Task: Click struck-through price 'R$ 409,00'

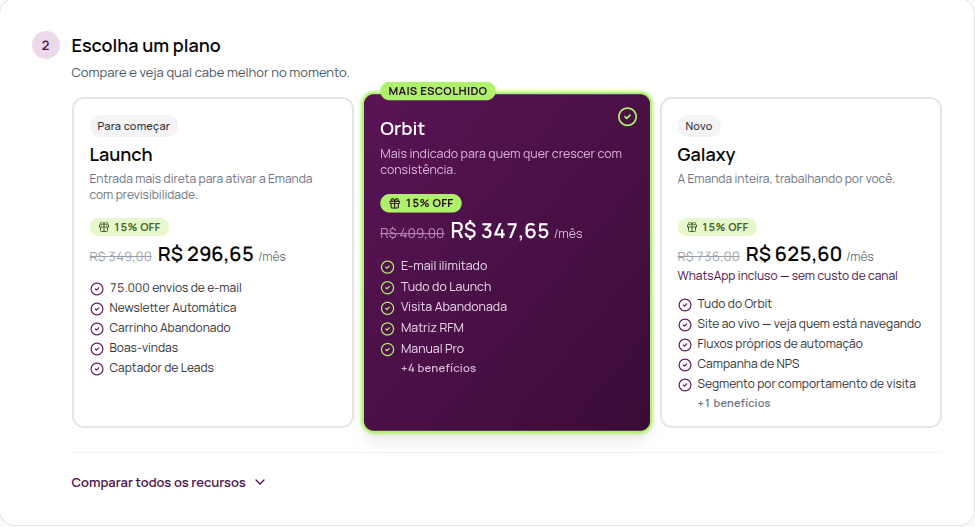Action: [x=412, y=234]
